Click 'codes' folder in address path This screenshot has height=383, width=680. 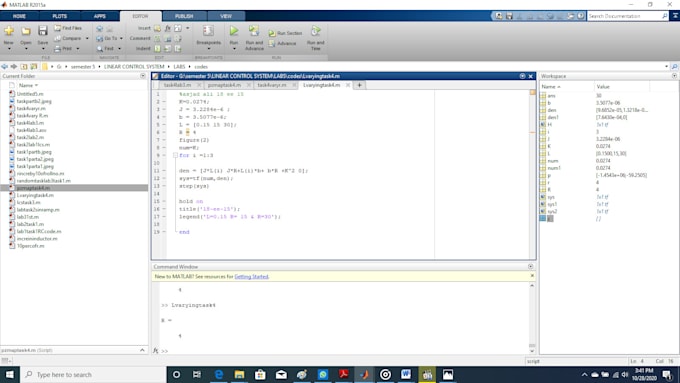coord(201,67)
